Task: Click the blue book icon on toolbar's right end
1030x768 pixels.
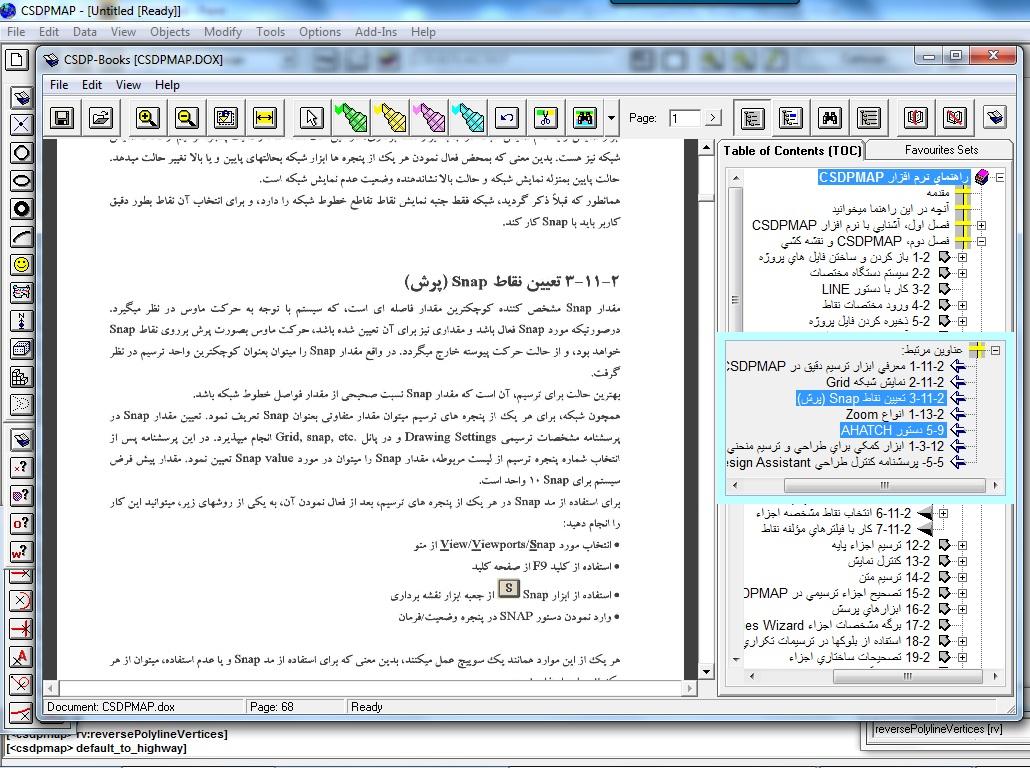Action: (995, 118)
